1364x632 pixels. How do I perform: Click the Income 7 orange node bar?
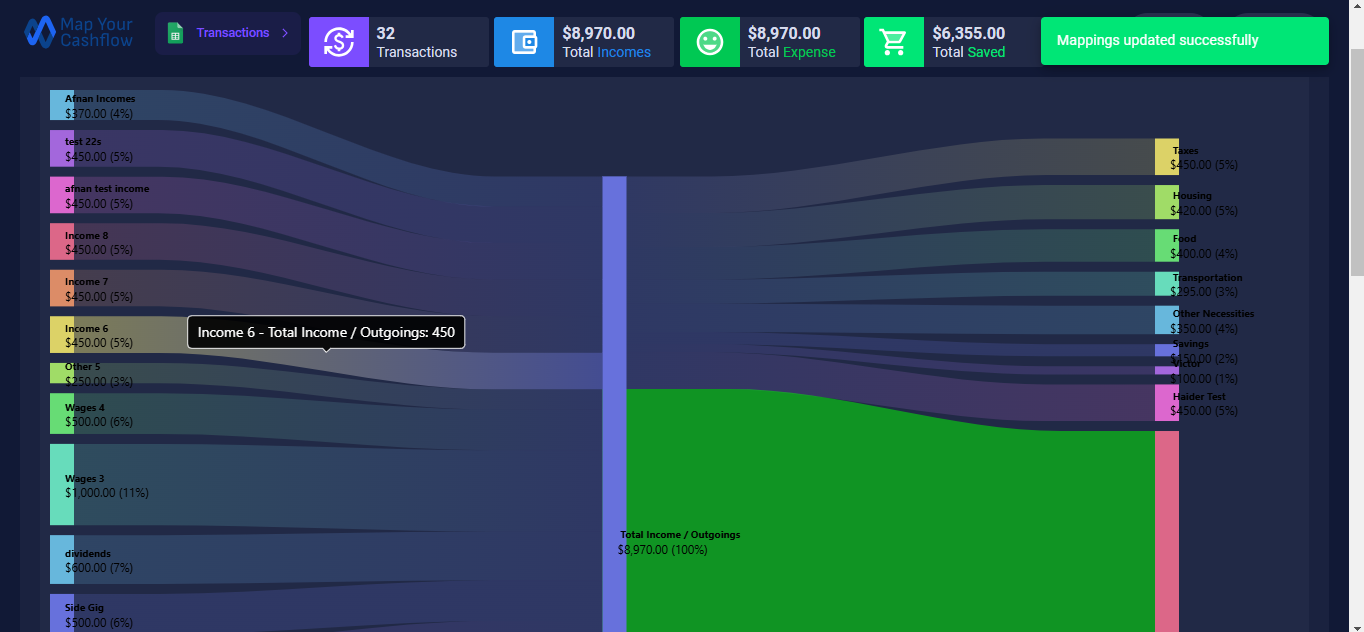(x=62, y=288)
